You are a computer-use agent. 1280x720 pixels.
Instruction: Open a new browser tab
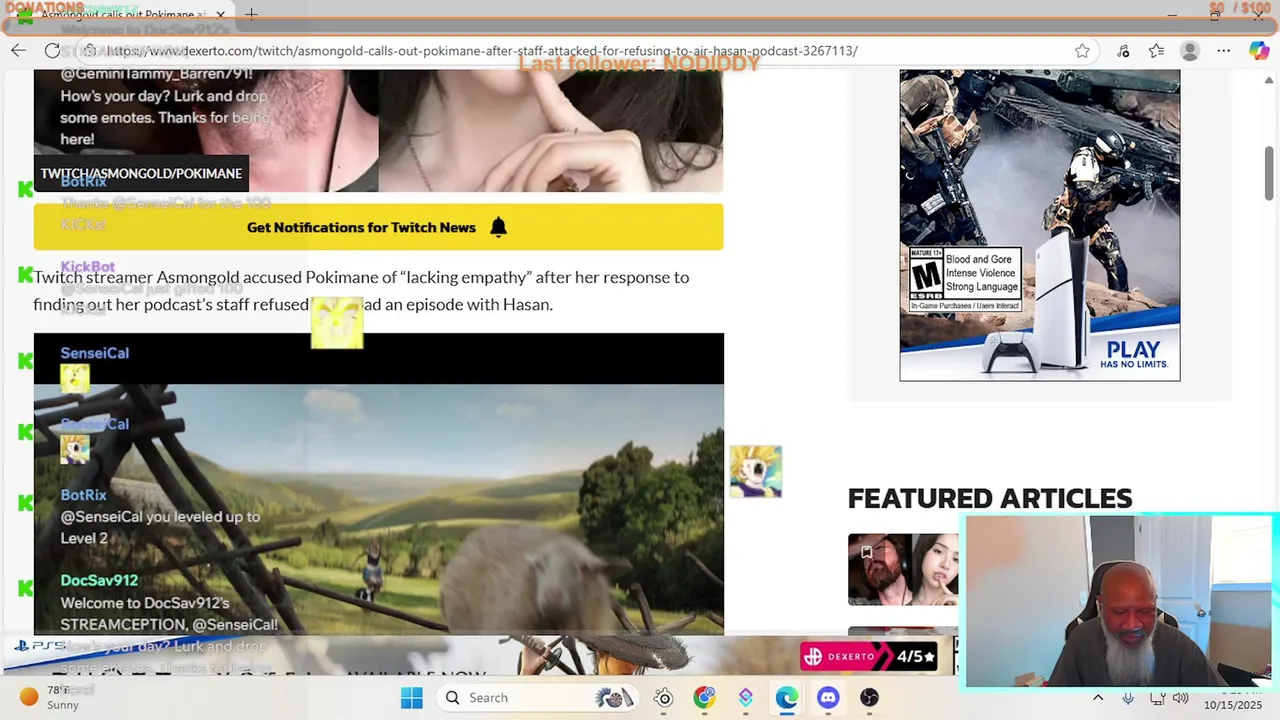point(252,15)
